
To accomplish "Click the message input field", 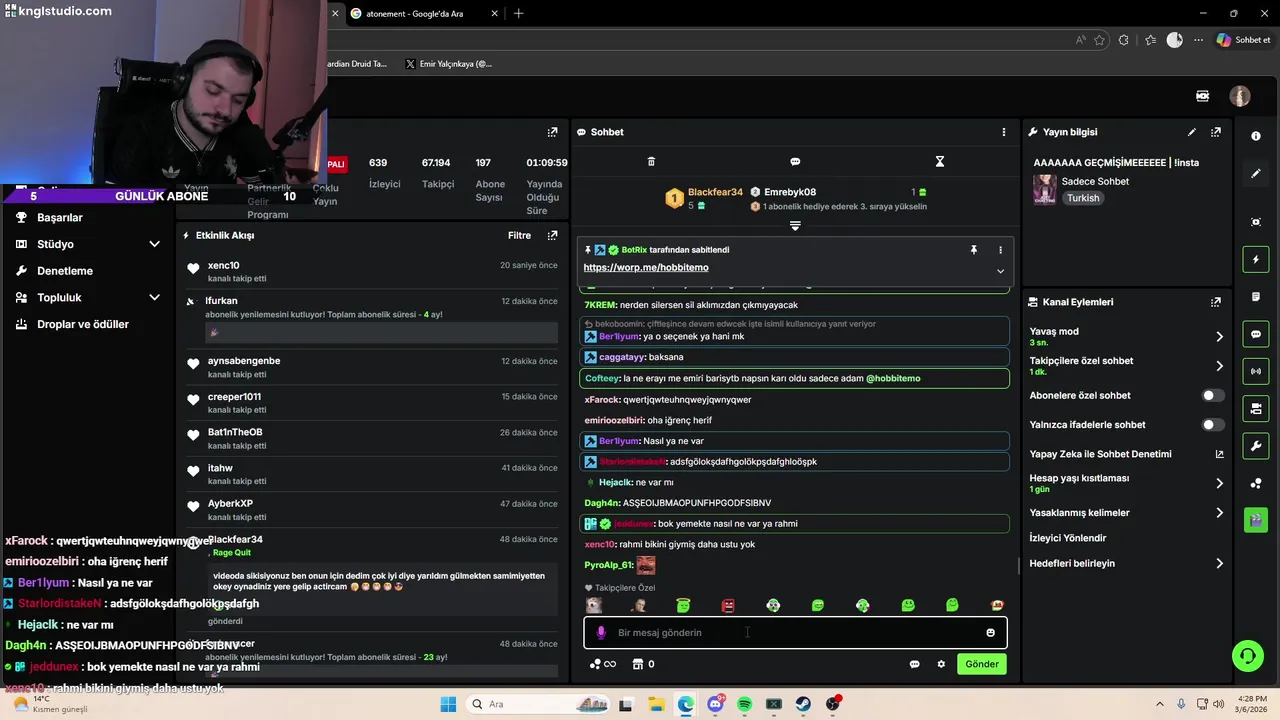I will pos(795,633).
